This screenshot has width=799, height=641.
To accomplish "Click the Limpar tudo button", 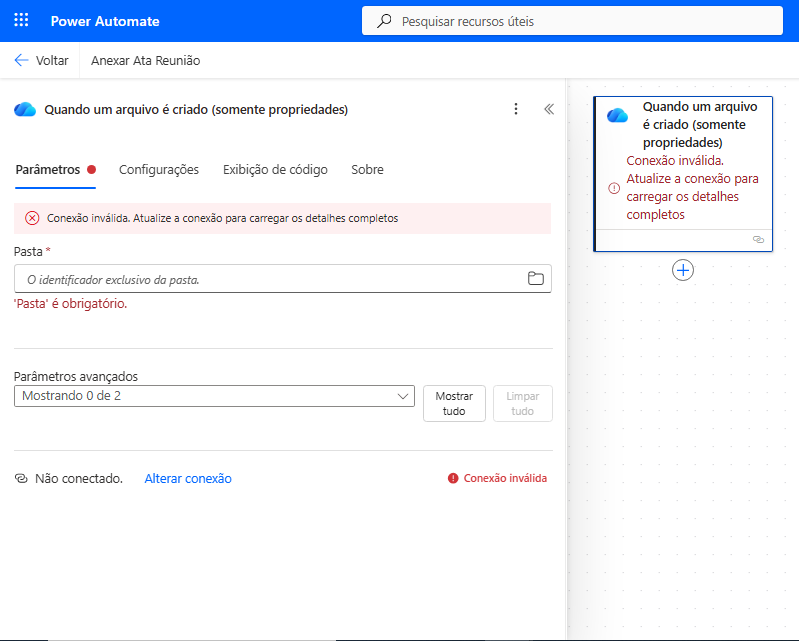I will click(x=522, y=404).
